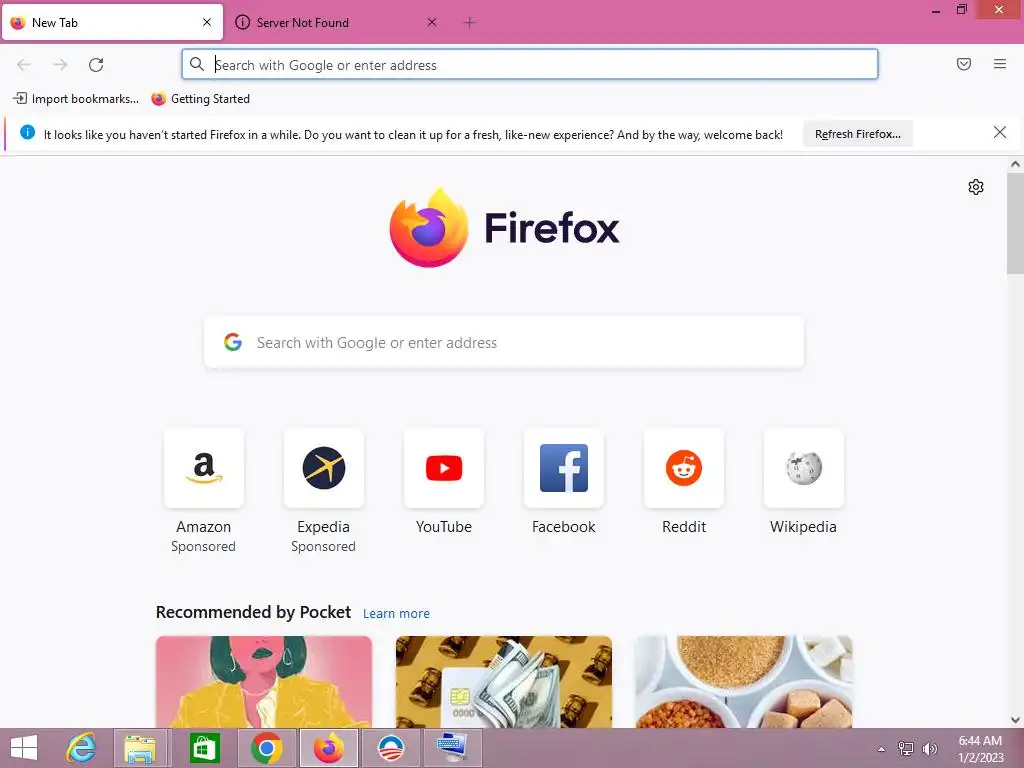Open the Getting Started bookmark
The width and height of the screenshot is (1024, 768).
pos(200,99)
